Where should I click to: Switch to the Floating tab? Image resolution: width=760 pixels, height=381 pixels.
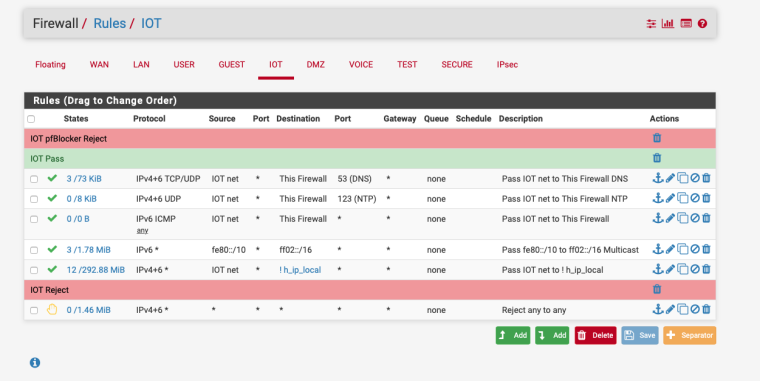50,64
